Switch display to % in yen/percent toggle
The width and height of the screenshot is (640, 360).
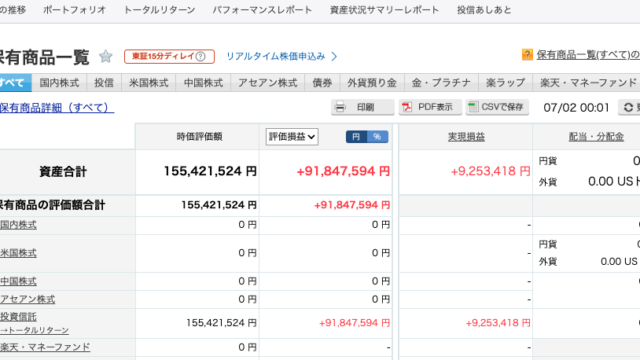(378, 137)
